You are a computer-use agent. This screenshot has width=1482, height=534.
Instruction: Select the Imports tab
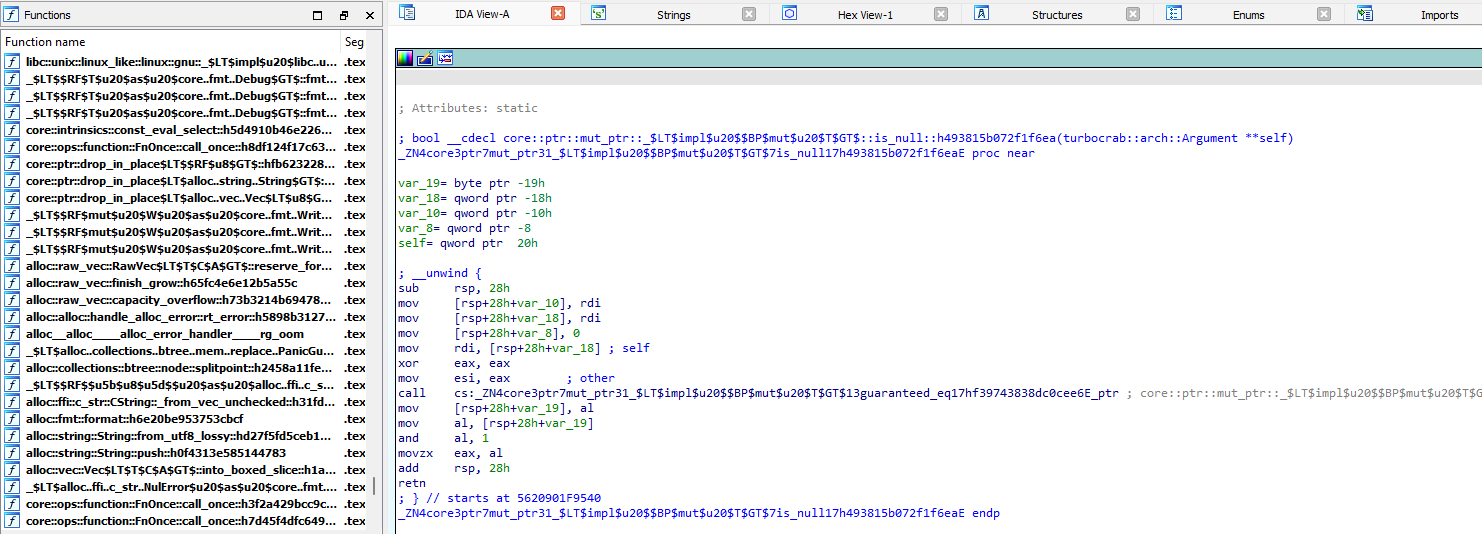pyautogui.click(x=1439, y=15)
